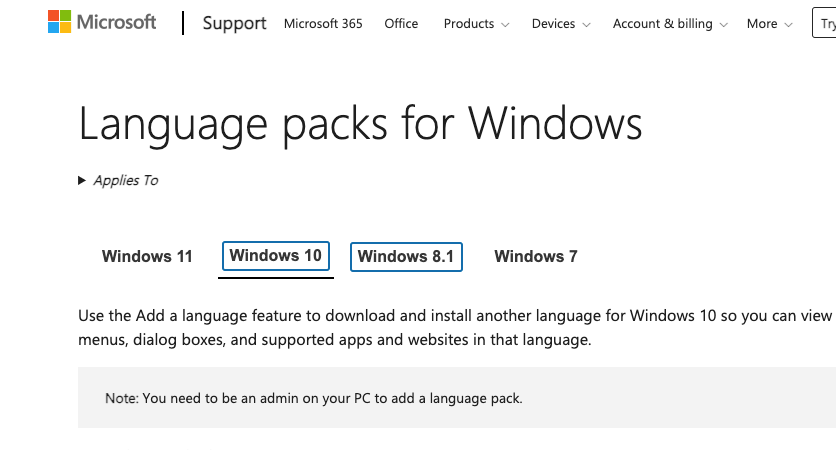Image resolution: width=836 pixels, height=450 pixels.
Task: Click the chevron arrow next to More
Action: click(789, 24)
